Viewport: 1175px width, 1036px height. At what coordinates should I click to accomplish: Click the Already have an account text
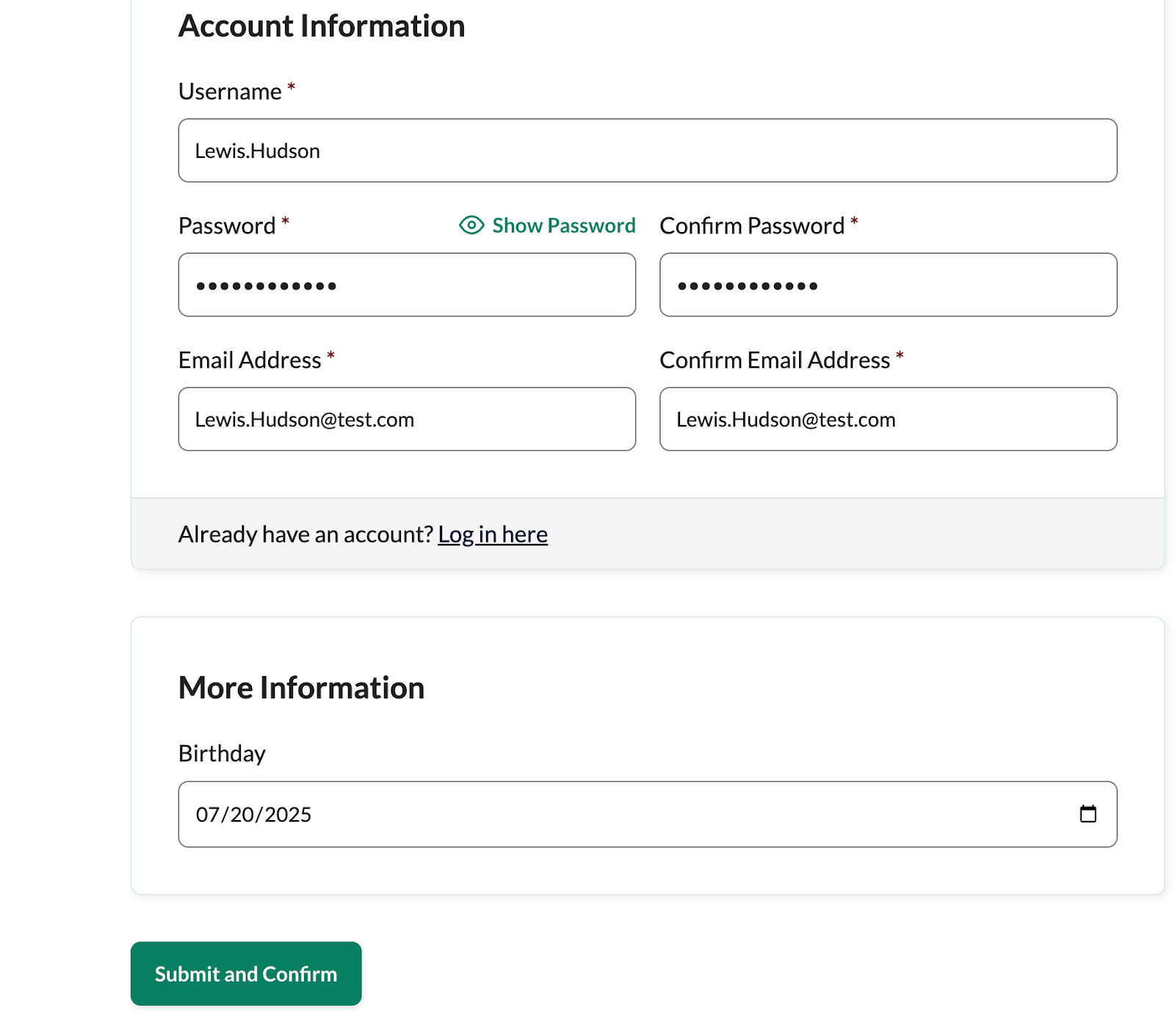305,535
